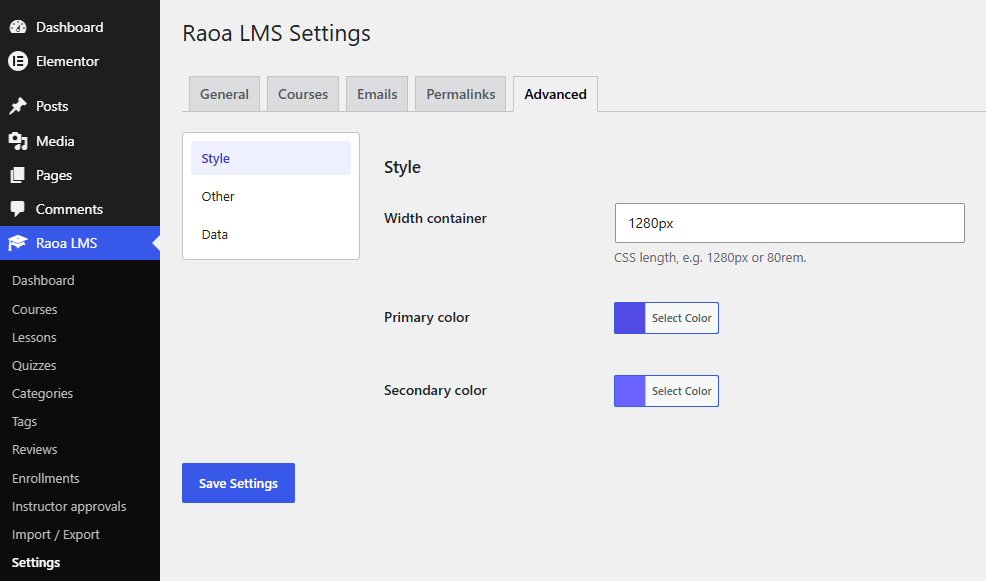Click the Primary color swatch
The width and height of the screenshot is (986, 581).
pyautogui.click(x=629, y=318)
